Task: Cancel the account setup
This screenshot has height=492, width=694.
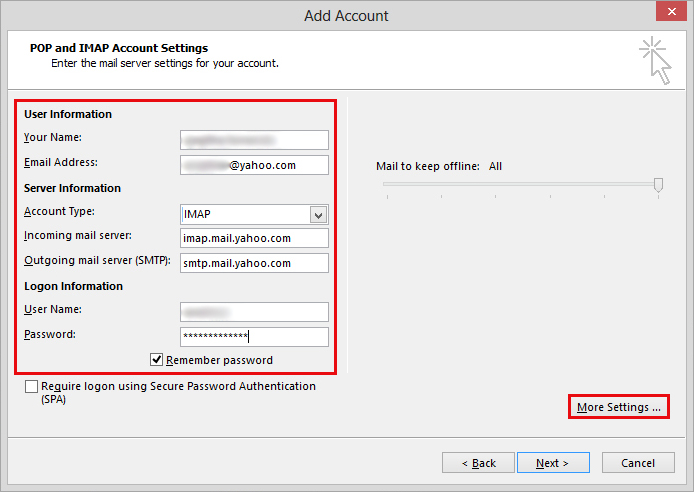Action: point(638,463)
